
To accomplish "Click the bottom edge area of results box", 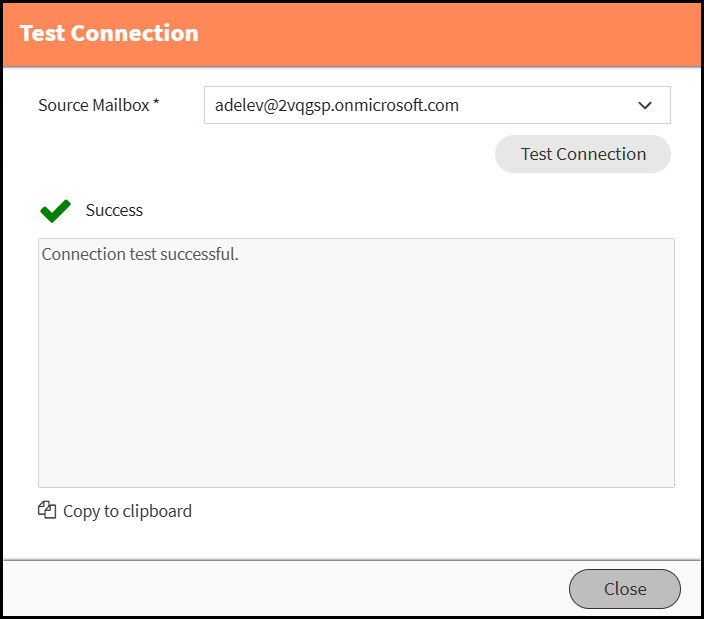I will click(356, 483).
